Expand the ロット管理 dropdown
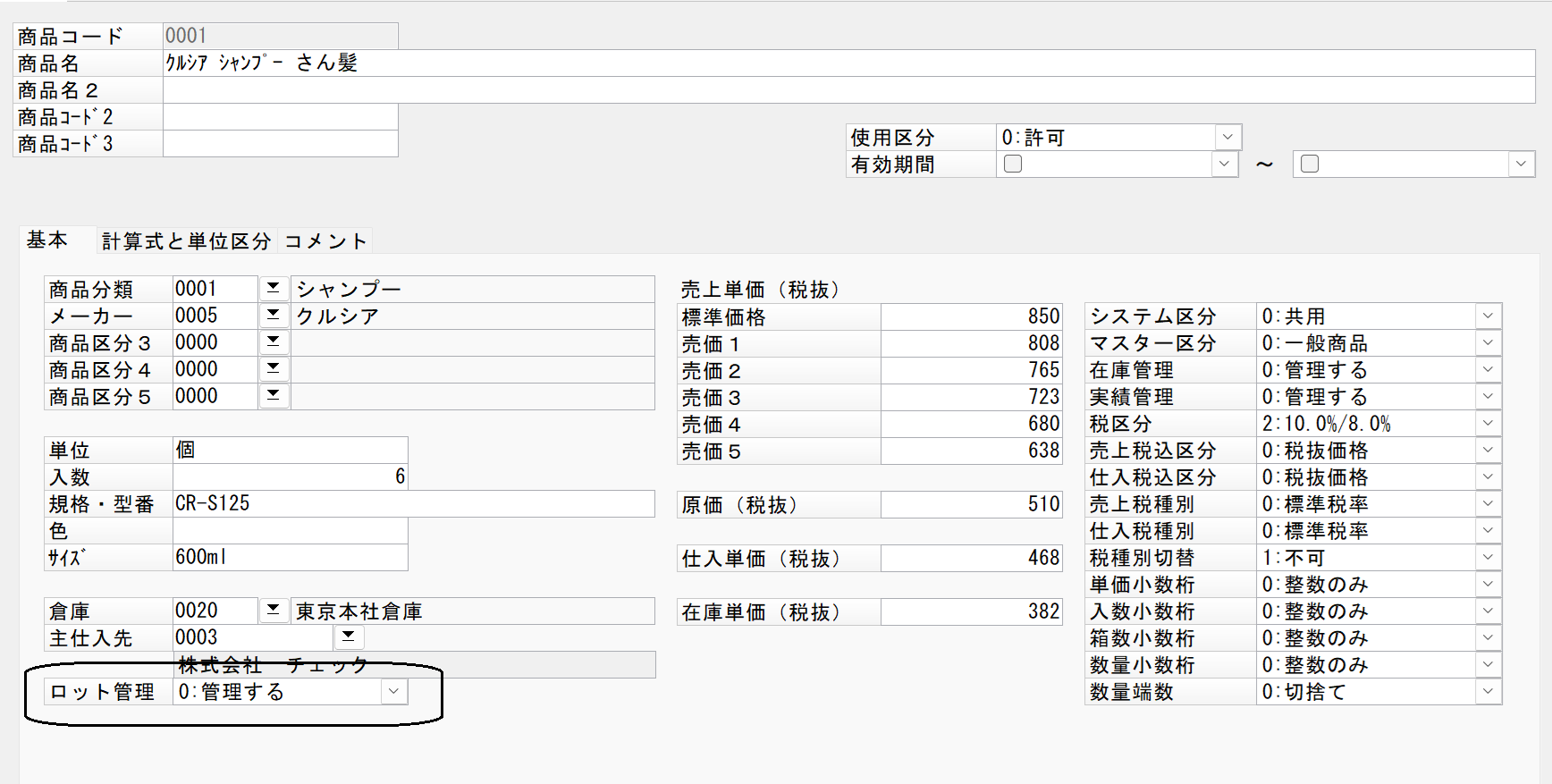 tap(393, 691)
